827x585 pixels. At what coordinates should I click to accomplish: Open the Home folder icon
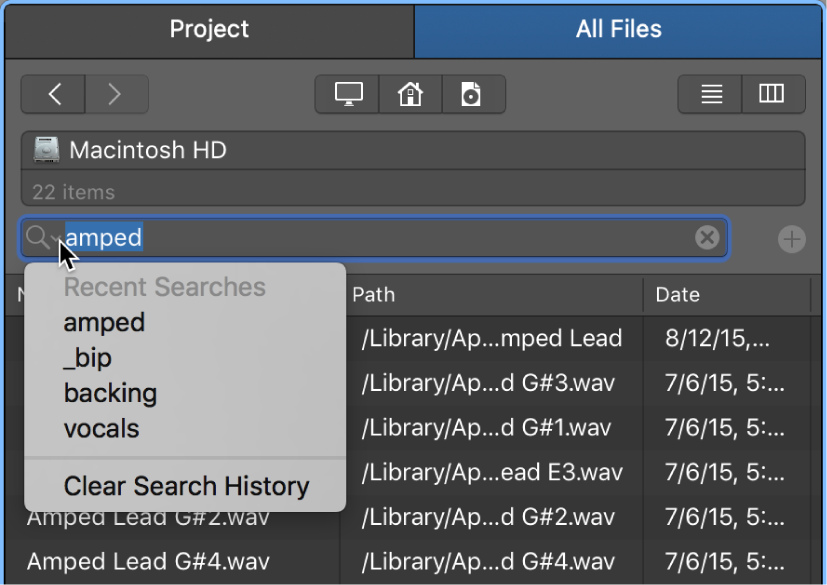click(410, 93)
